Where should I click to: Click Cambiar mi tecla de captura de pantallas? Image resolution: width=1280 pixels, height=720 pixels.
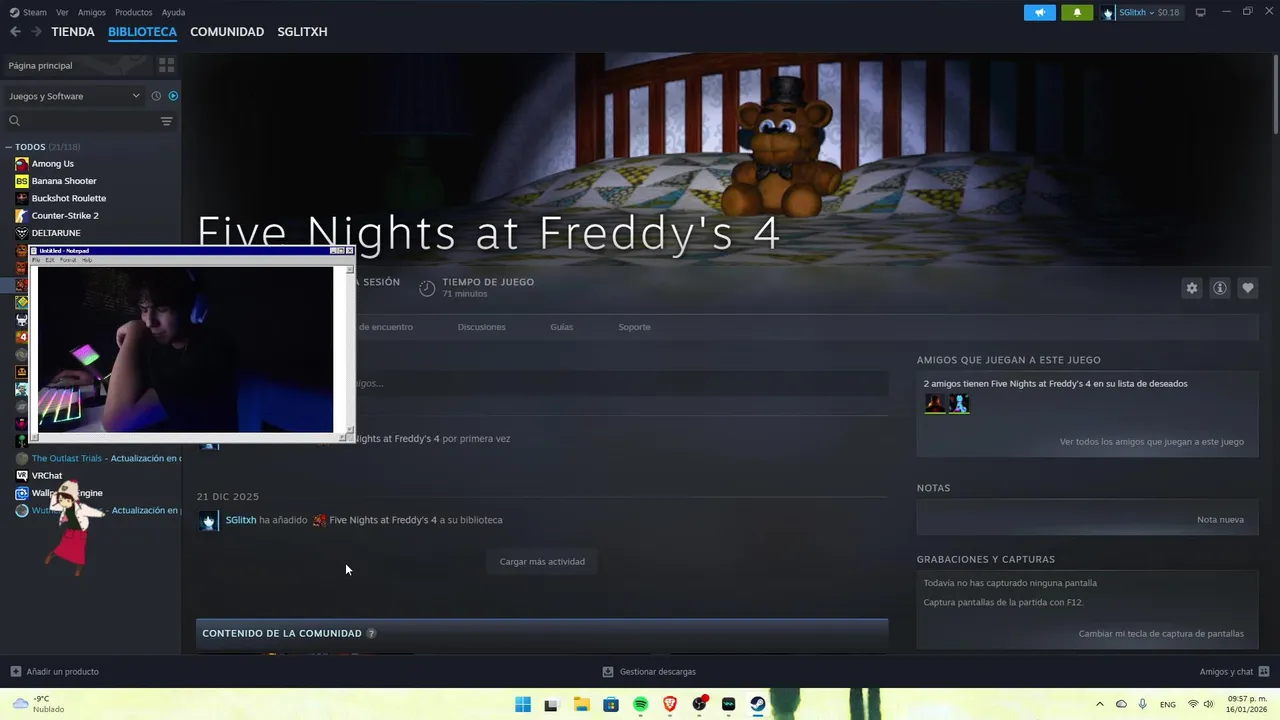[x=1161, y=634]
